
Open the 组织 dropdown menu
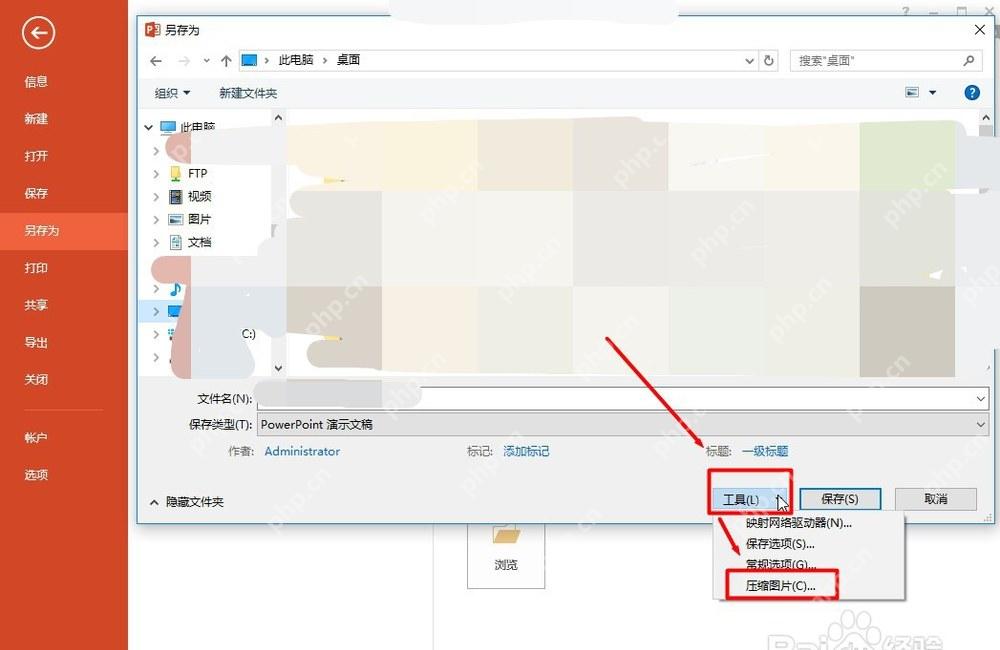pos(172,93)
